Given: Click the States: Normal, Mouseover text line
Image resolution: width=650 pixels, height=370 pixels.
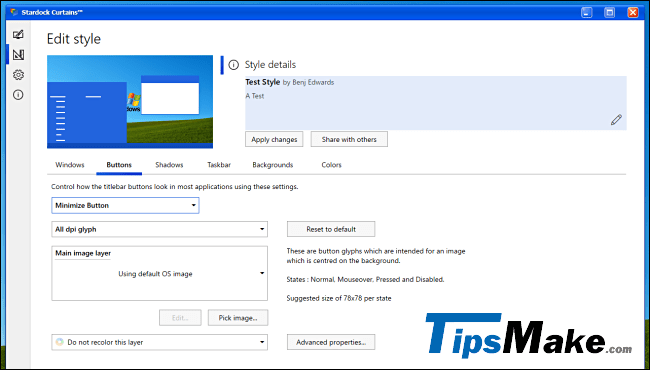Looking at the screenshot, I should click(x=365, y=279).
